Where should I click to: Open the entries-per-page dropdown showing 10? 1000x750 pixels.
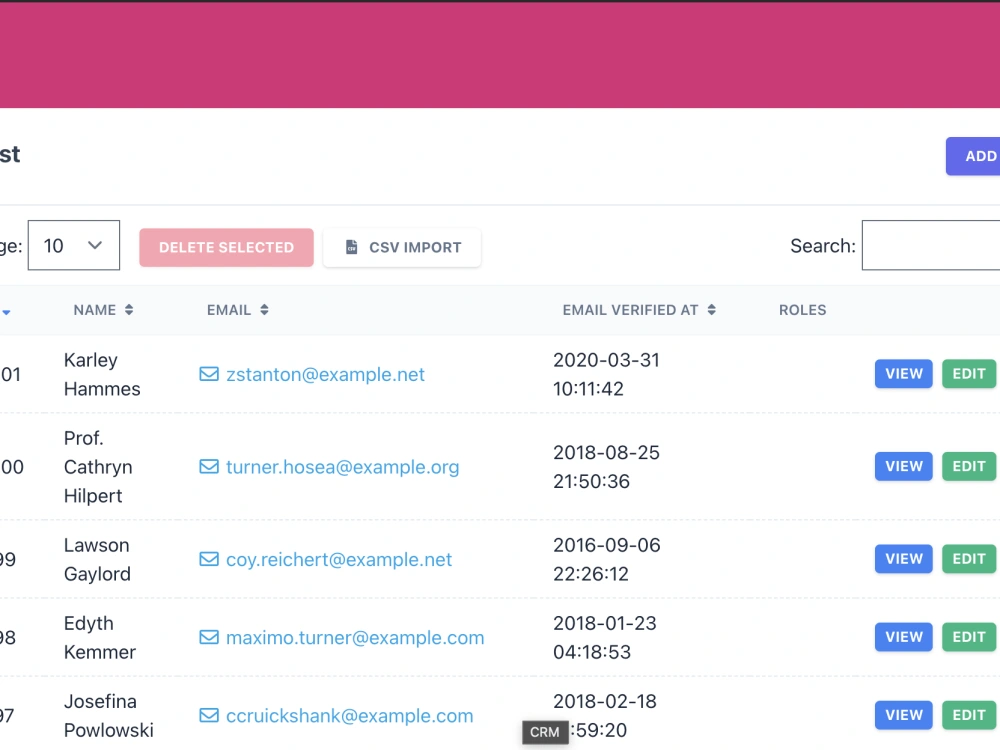[73, 245]
